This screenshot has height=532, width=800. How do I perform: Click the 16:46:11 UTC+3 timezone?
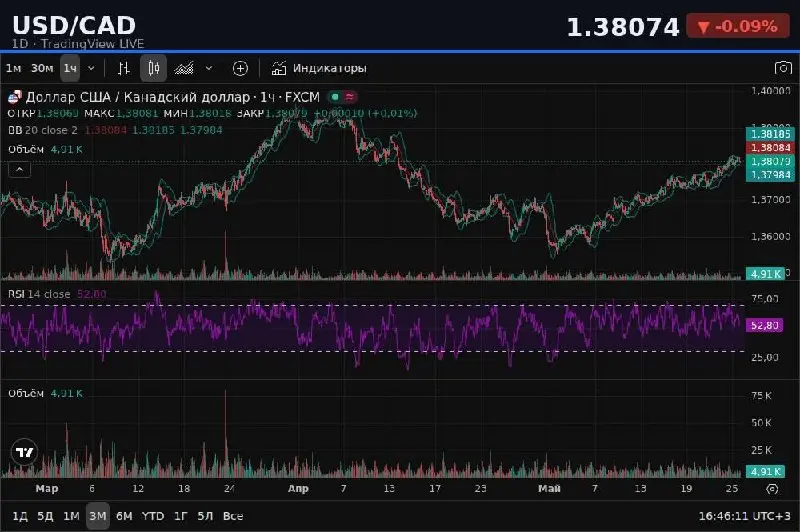744,516
